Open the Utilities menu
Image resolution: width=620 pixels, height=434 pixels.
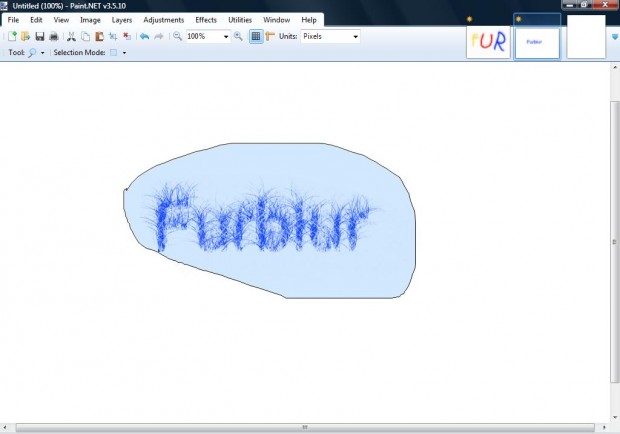click(240, 20)
